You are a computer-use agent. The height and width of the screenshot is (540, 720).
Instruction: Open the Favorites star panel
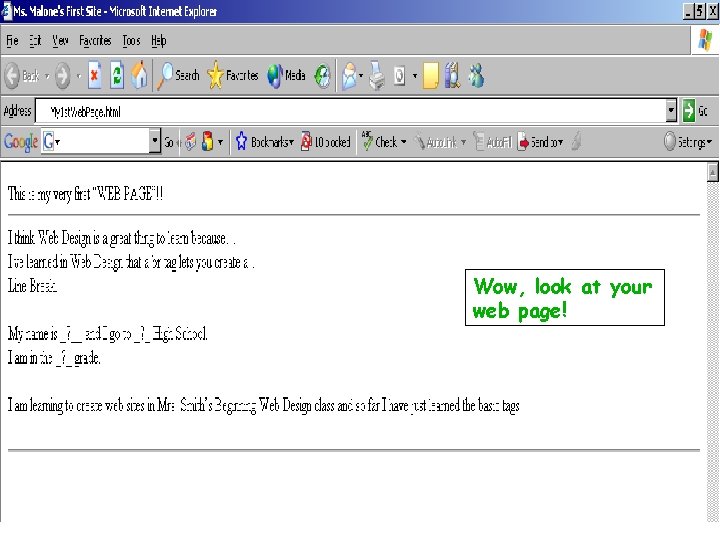[232, 75]
